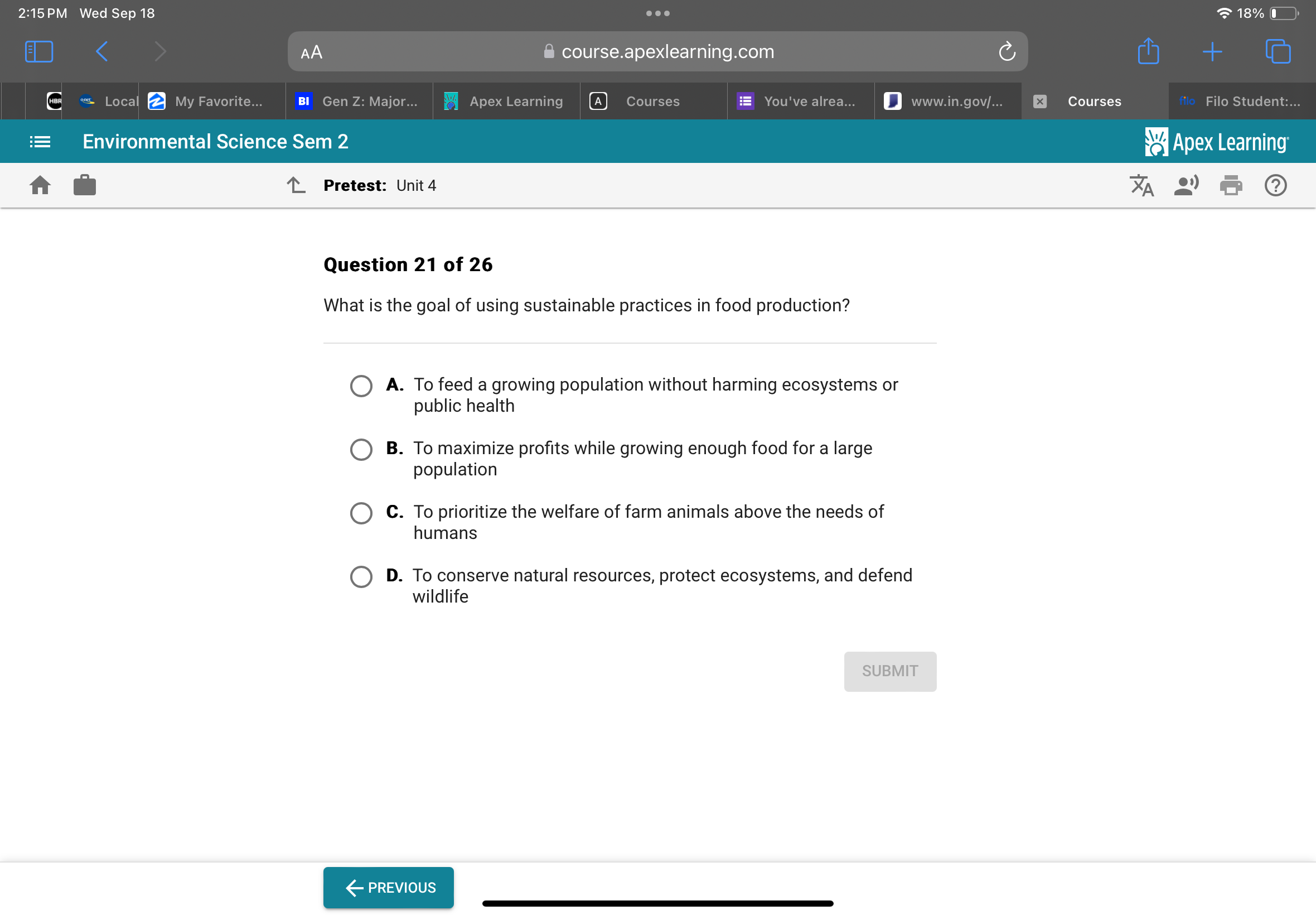Click the text size AA icon

316,52
